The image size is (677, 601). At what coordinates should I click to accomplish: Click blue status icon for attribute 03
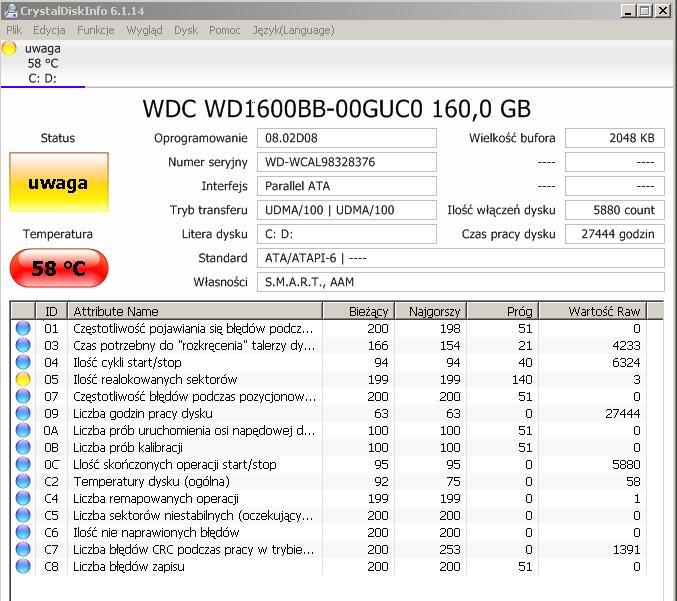23,345
